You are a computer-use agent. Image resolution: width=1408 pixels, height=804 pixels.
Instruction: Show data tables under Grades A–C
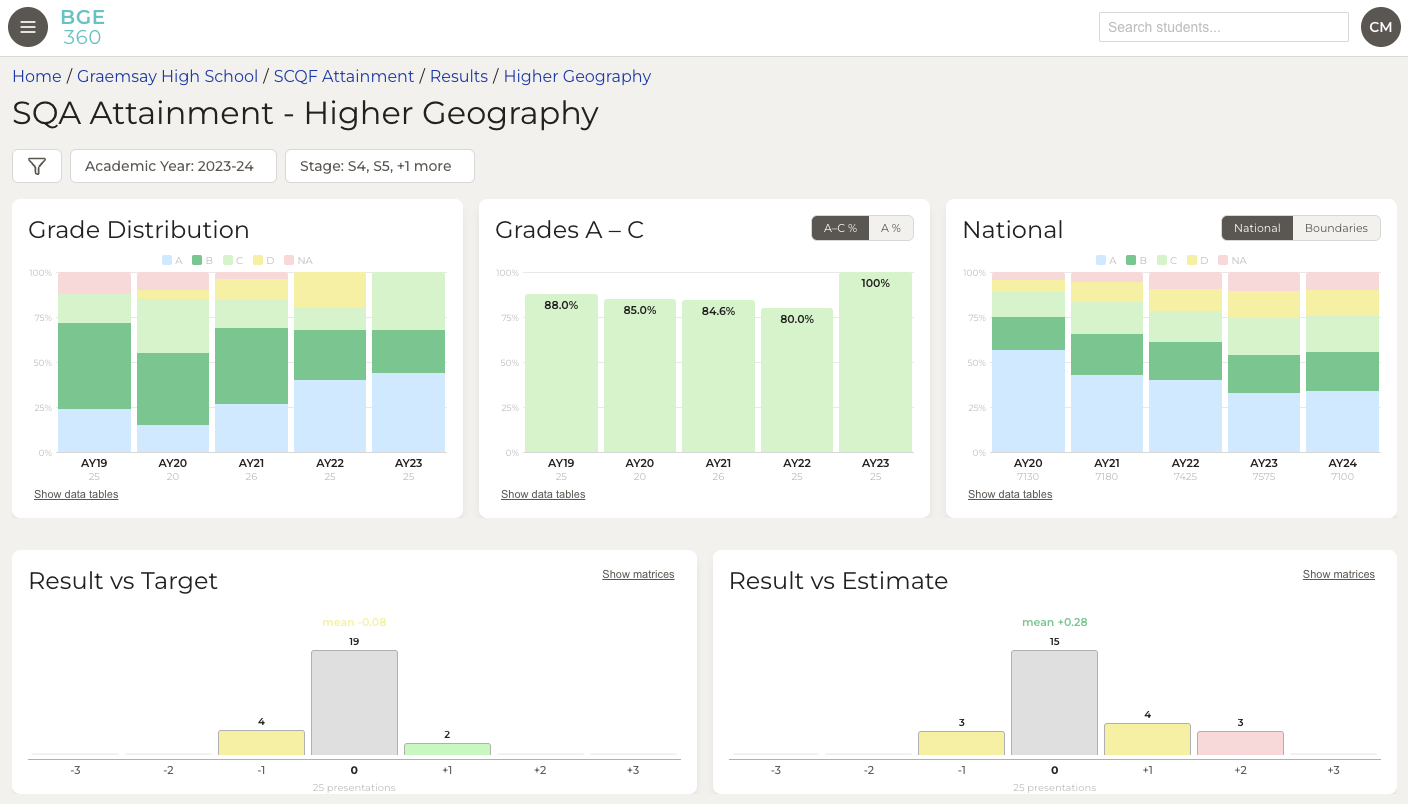pyautogui.click(x=543, y=494)
